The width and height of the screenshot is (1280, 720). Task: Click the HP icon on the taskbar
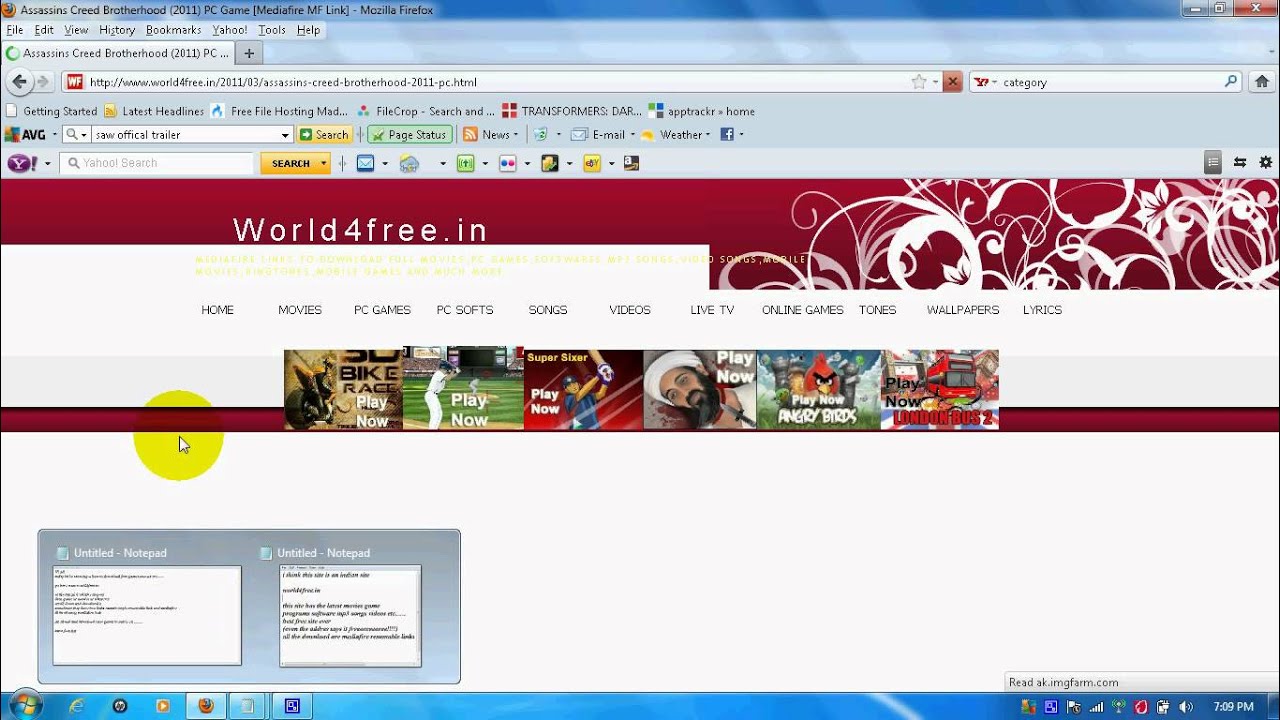coord(120,706)
